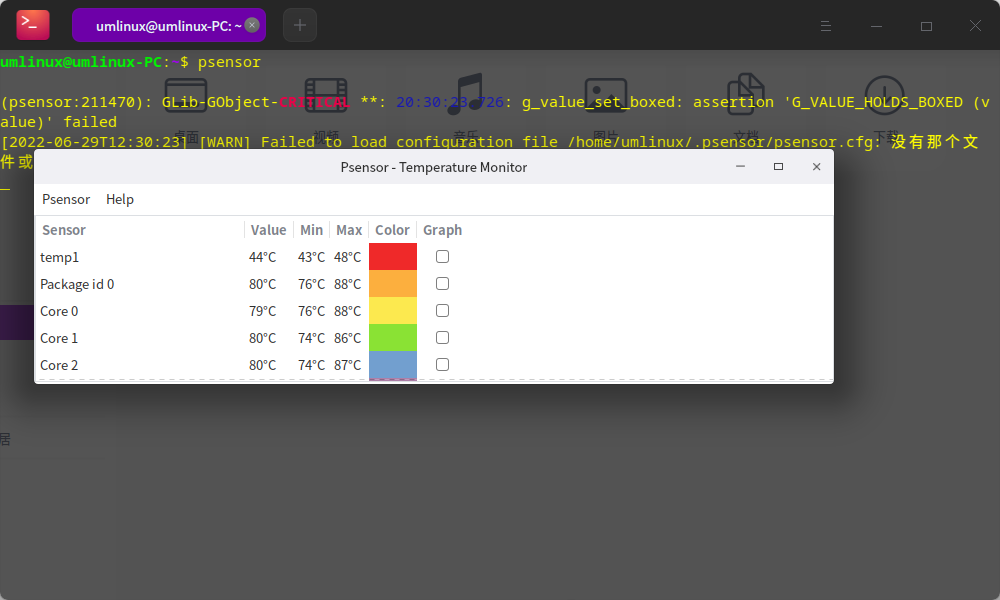Minimize the terminal window
Screen dimensions: 1000x600
pos(876,26)
